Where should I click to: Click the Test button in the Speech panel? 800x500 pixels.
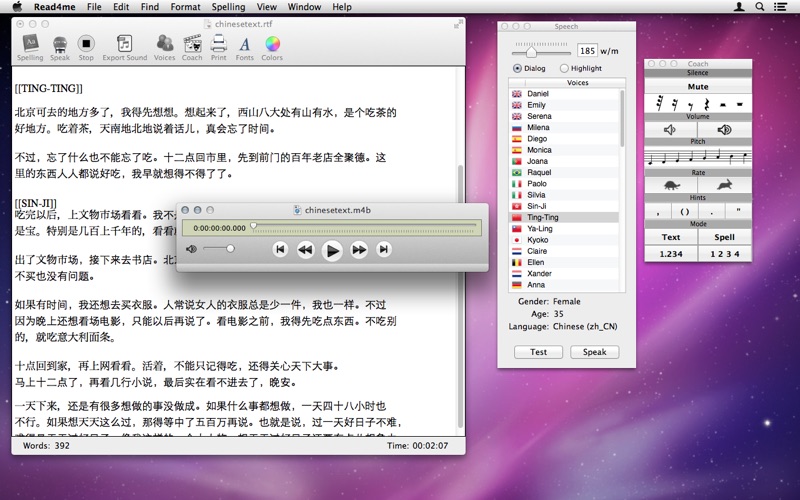[x=538, y=352]
